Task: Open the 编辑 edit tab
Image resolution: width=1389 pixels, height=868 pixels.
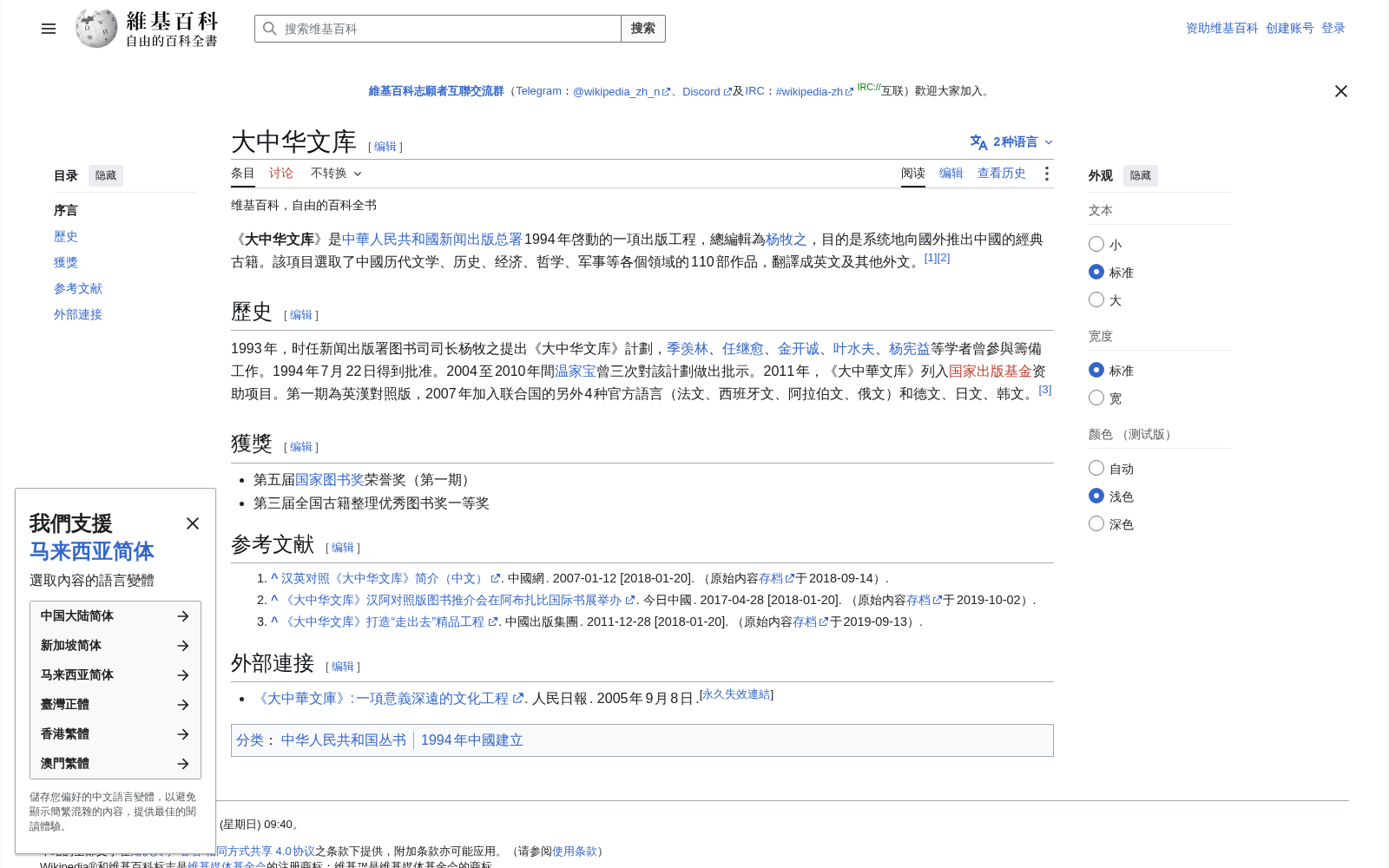Action: (x=951, y=174)
